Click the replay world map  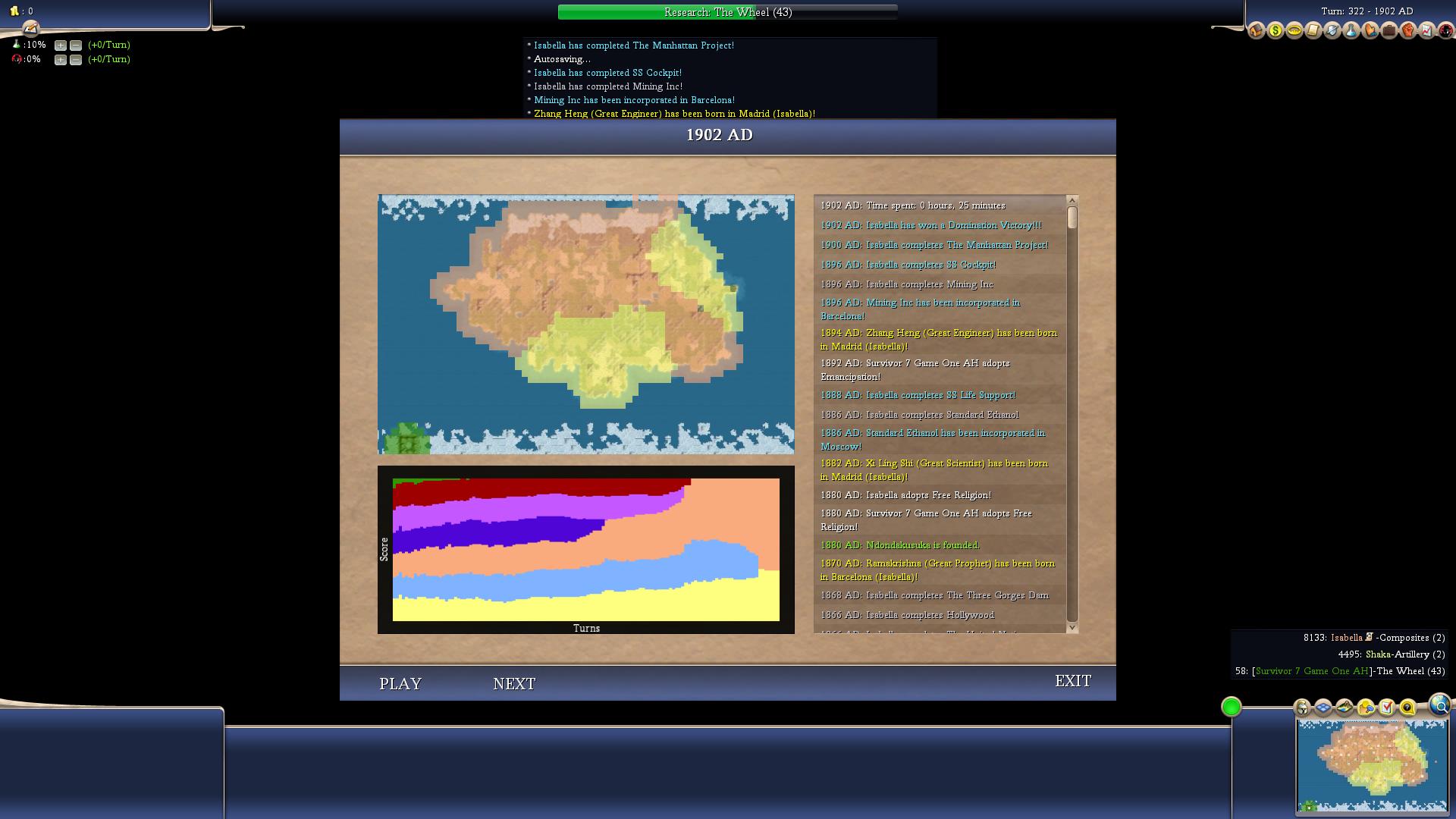click(x=586, y=325)
